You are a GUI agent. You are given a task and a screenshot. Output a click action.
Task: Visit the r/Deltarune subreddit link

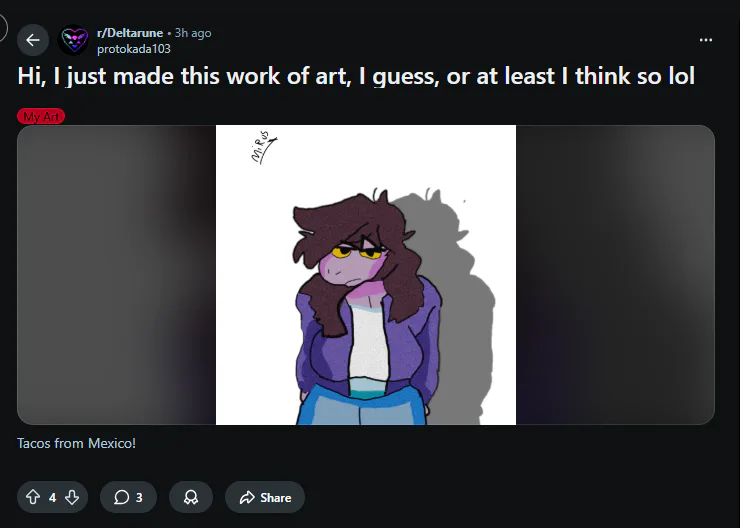click(129, 33)
